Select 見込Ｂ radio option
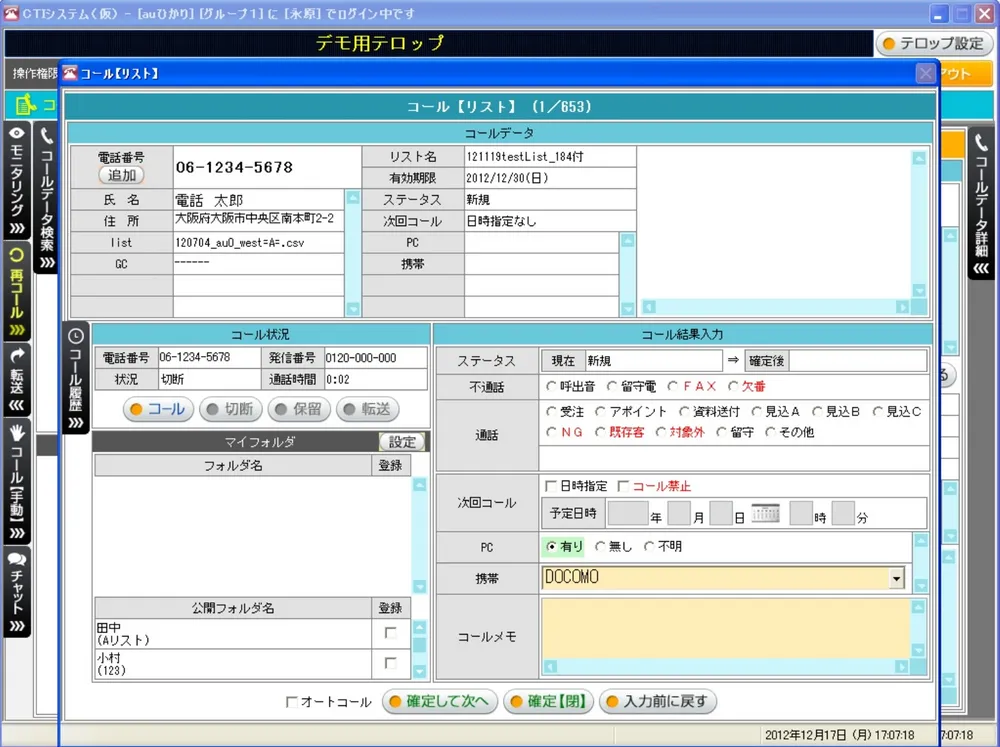Image resolution: width=1000 pixels, height=747 pixels. (x=817, y=411)
